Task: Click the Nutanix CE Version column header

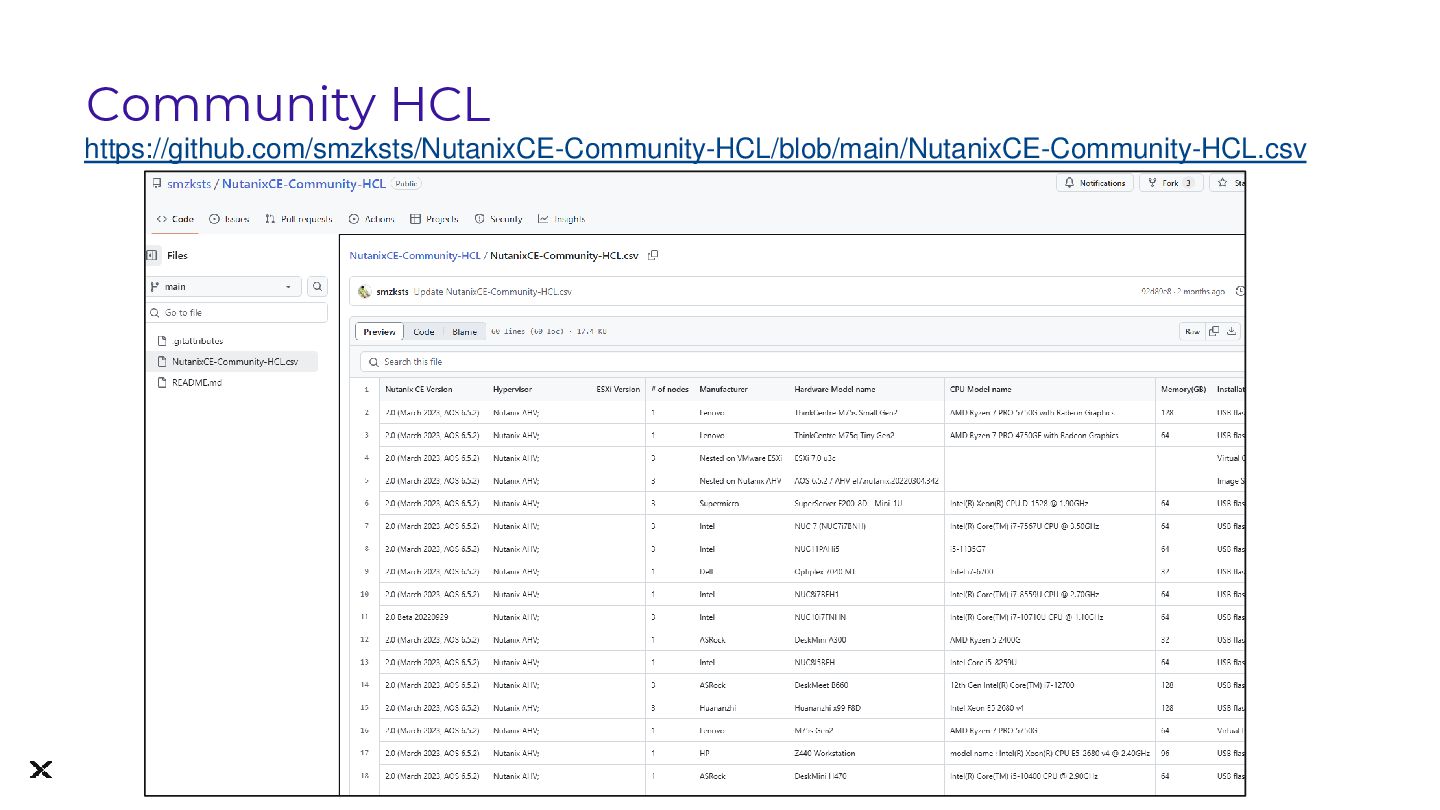Action: (x=418, y=390)
